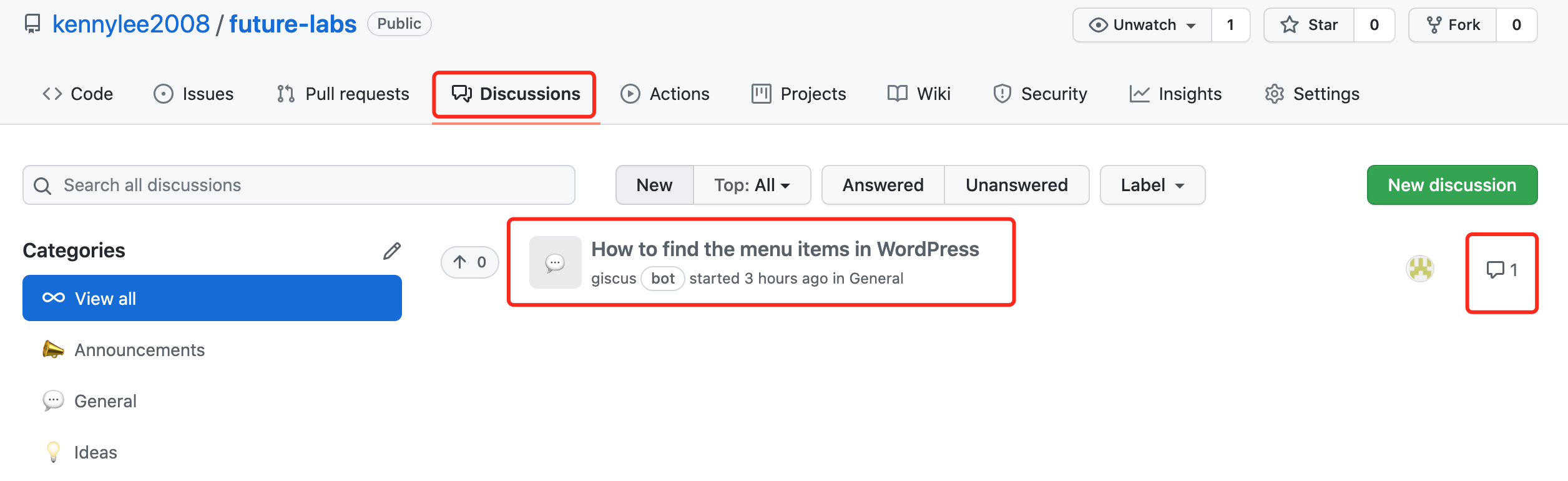
Task: Click the Unwatch button
Action: pyautogui.click(x=1142, y=25)
